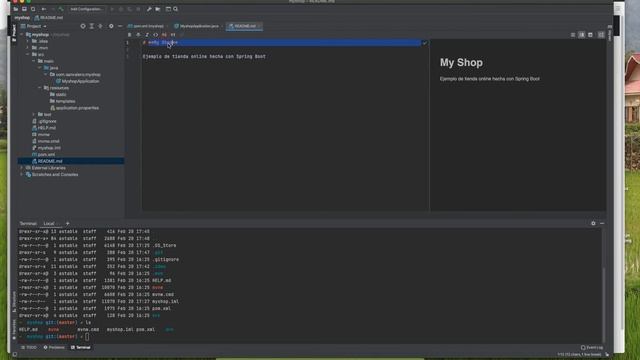Collapse the src folder
This screenshot has height=360, width=640.
[28, 54]
